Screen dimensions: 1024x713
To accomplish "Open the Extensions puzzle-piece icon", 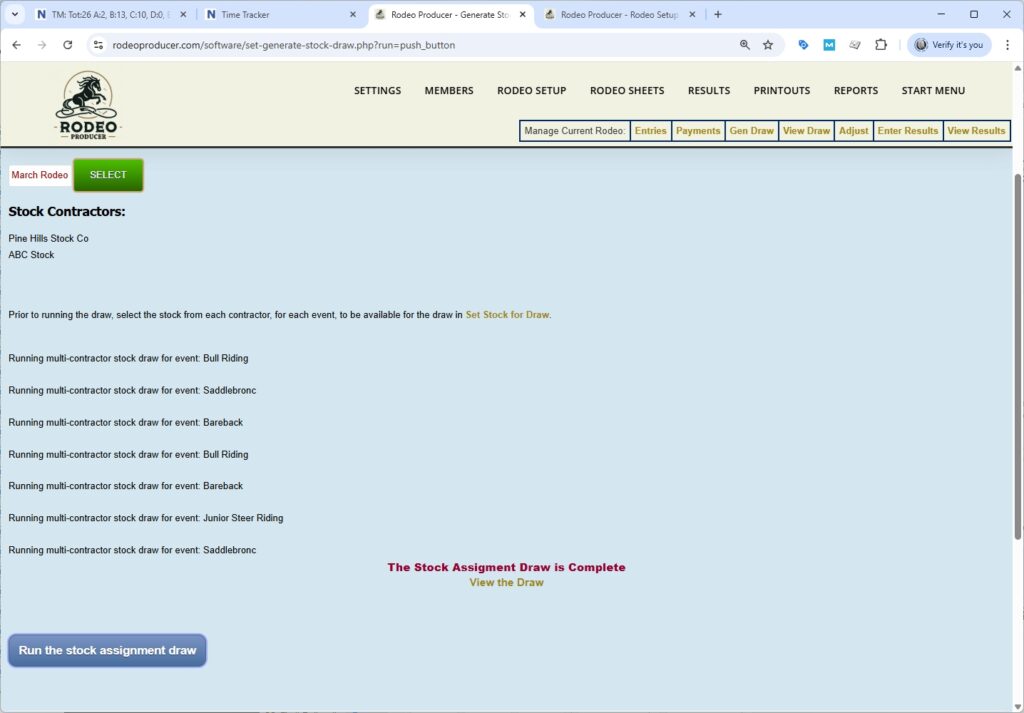I will coord(881,45).
